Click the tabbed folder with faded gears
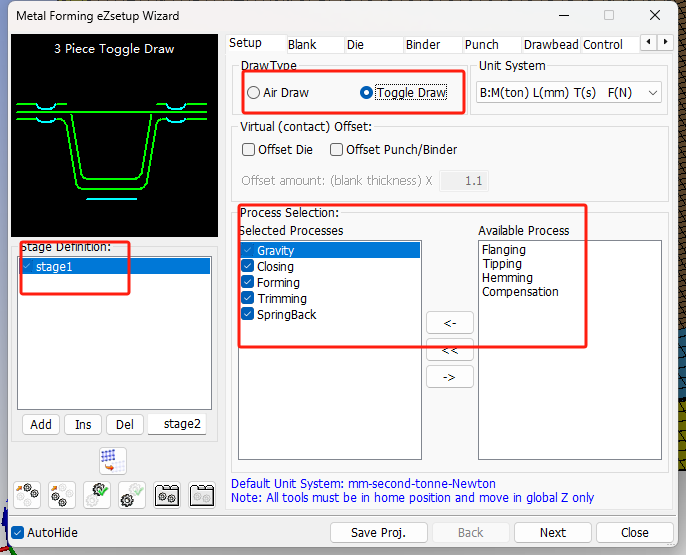The image size is (686, 555). tap(202, 495)
